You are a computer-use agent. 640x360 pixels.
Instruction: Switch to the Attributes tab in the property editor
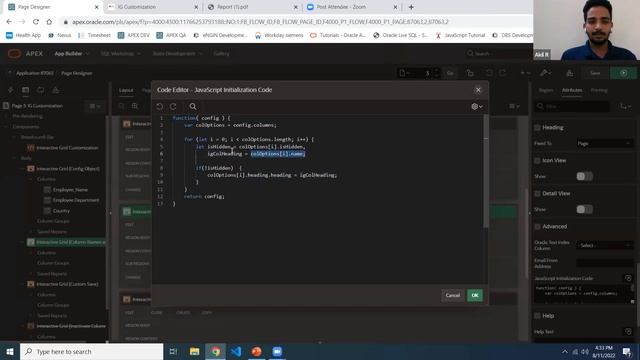point(572,90)
